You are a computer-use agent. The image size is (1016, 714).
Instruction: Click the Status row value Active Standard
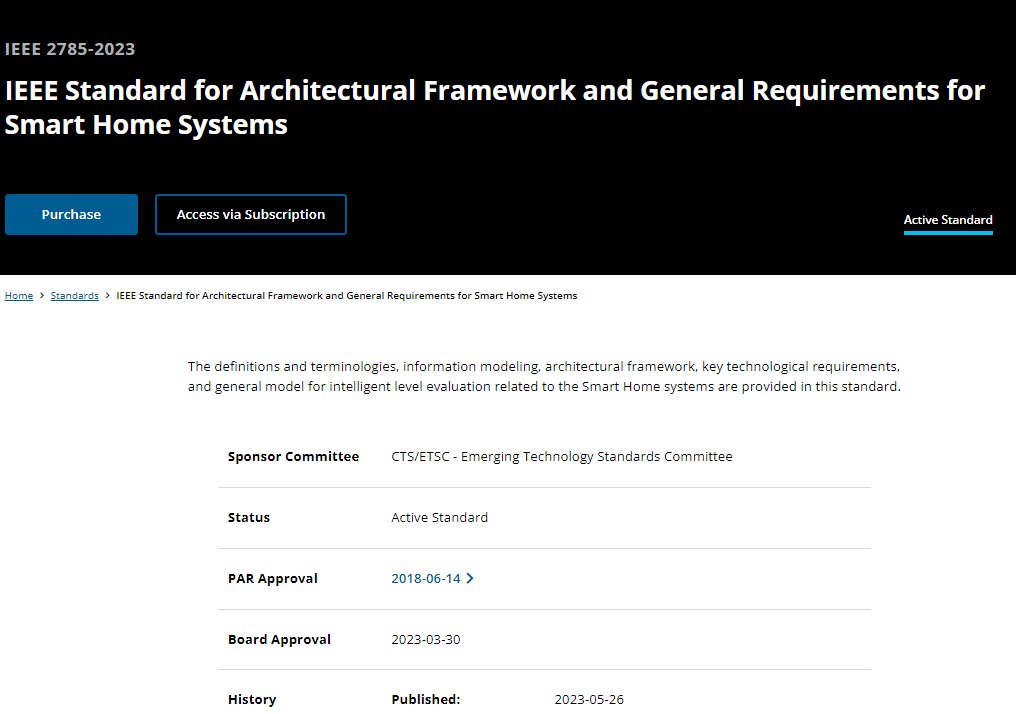(x=439, y=517)
